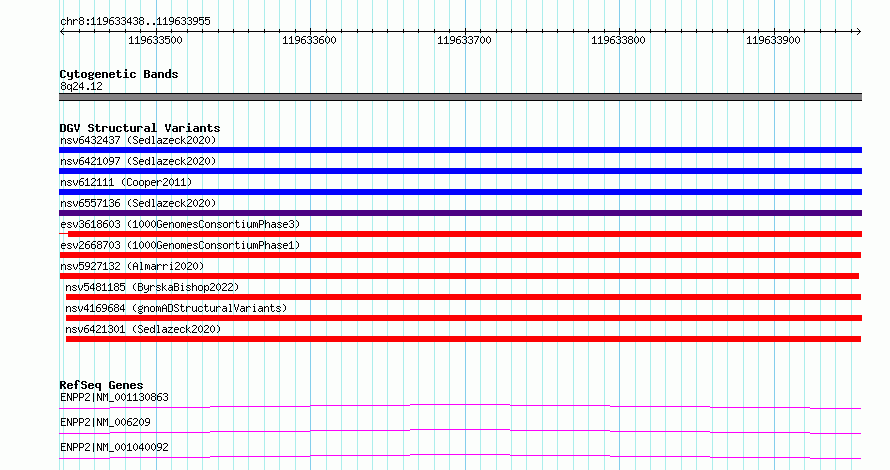The image size is (890, 470).
Task: Open variant label esv3618603 (1000GenomesConsortiumPhase3)
Action: coord(180,224)
